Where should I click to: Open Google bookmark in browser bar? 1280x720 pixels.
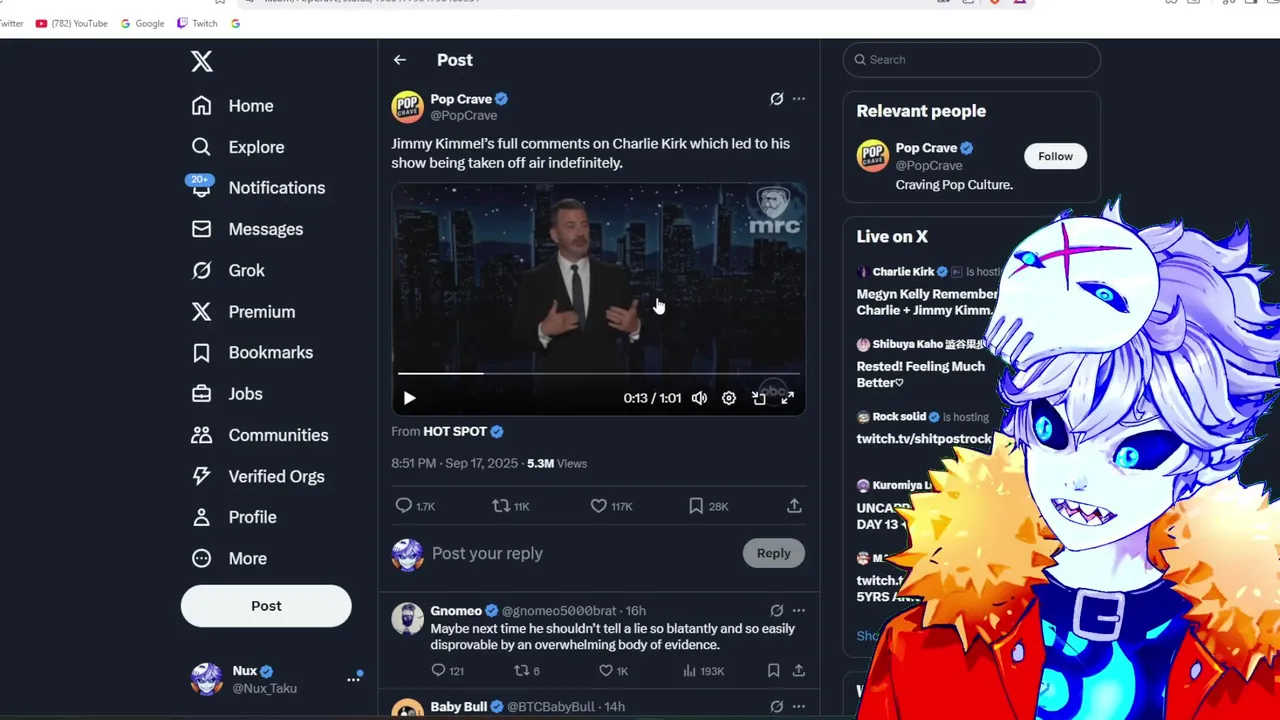tap(142, 23)
